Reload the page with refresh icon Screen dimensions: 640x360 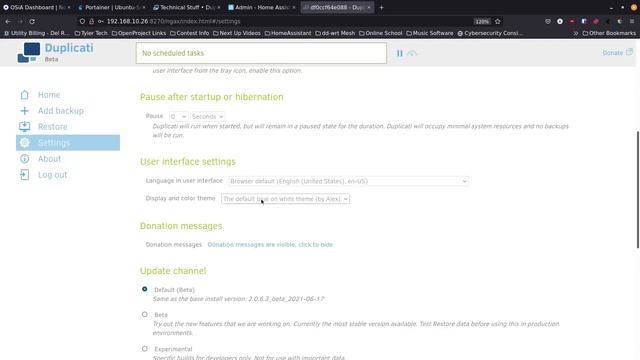tap(32, 21)
